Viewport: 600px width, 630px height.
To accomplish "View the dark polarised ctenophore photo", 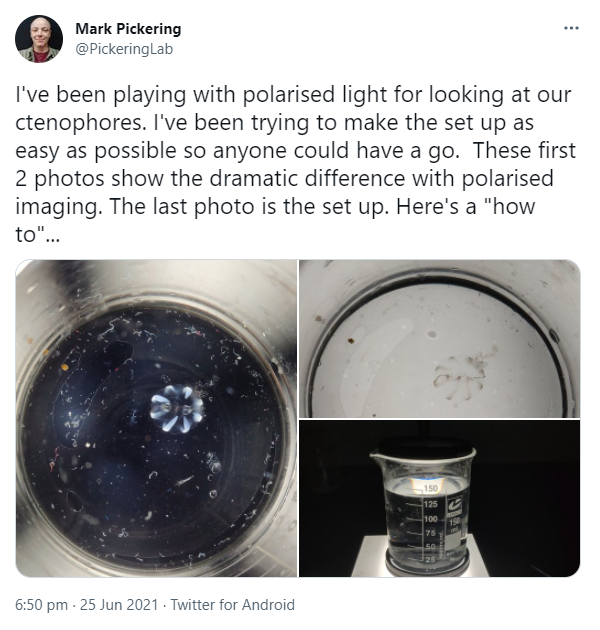I will 156,418.
